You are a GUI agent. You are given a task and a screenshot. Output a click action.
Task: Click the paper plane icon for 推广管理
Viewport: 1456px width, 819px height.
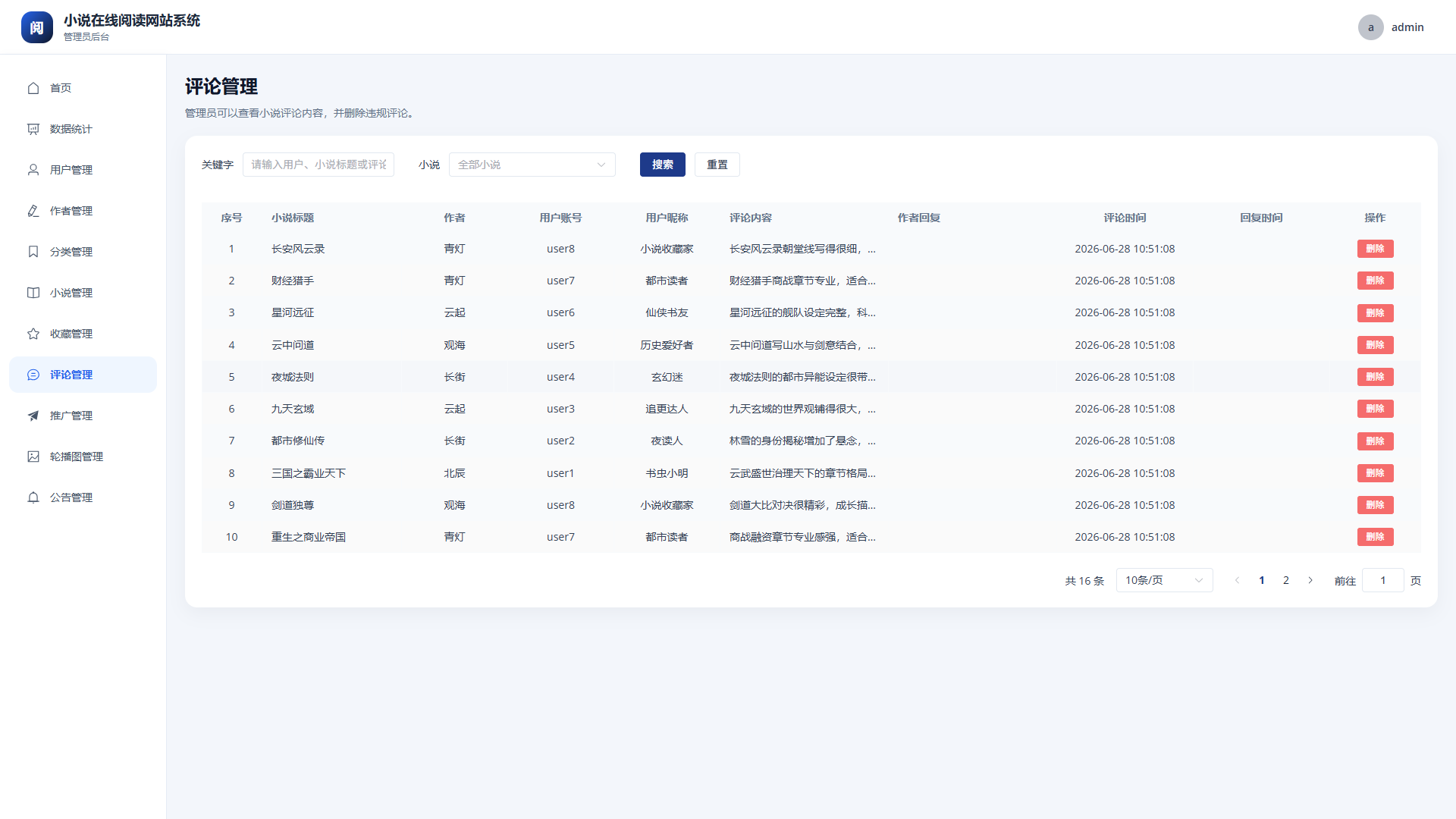point(33,416)
